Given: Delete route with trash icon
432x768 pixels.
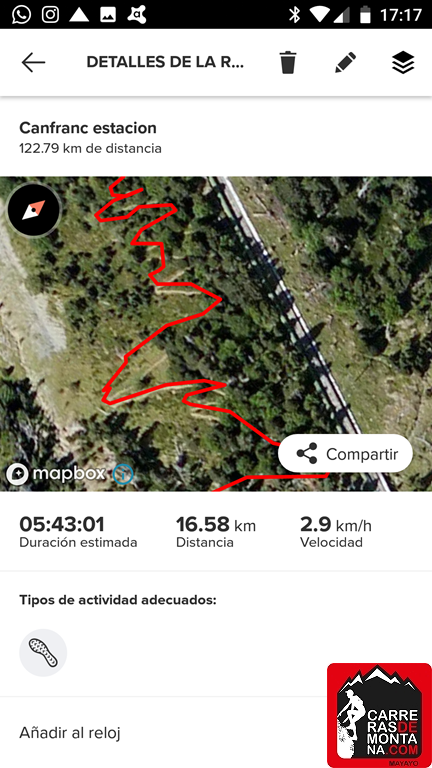Looking at the screenshot, I should coord(288,63).
